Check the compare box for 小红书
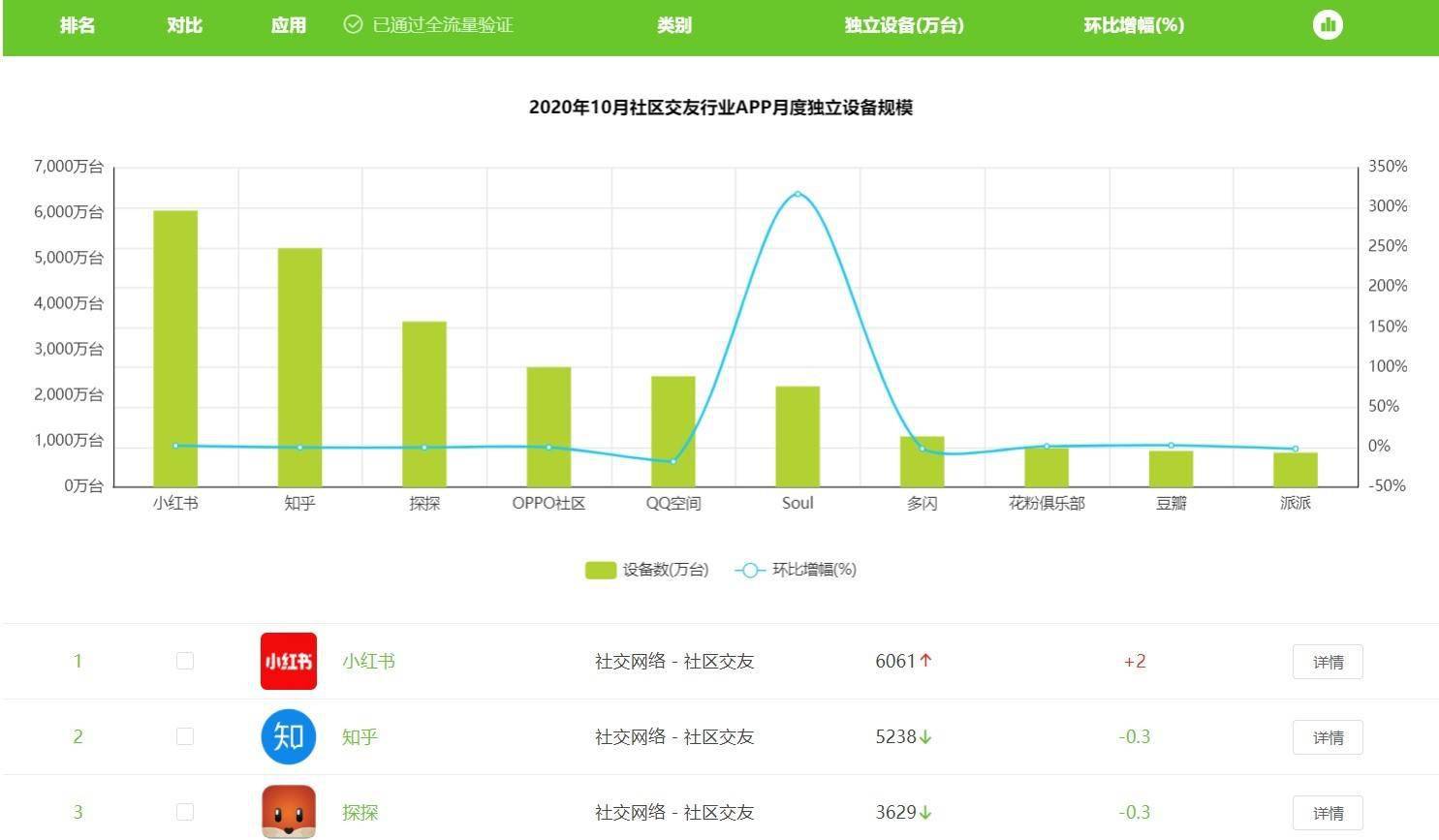Viewport: 1439px width, 840px height. [x=185, y=661]
